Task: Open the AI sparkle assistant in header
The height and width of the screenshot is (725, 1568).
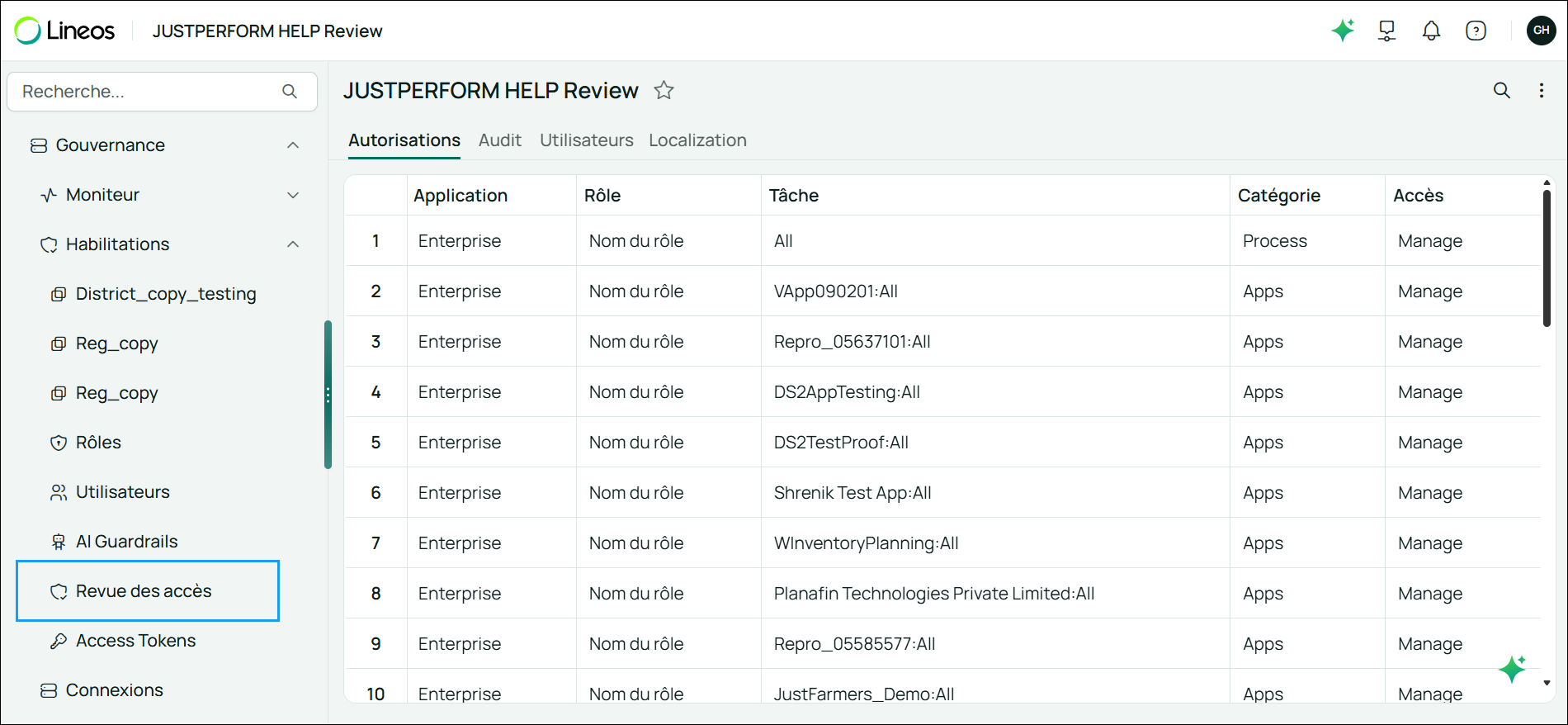Action: [x=1343, y=31]
